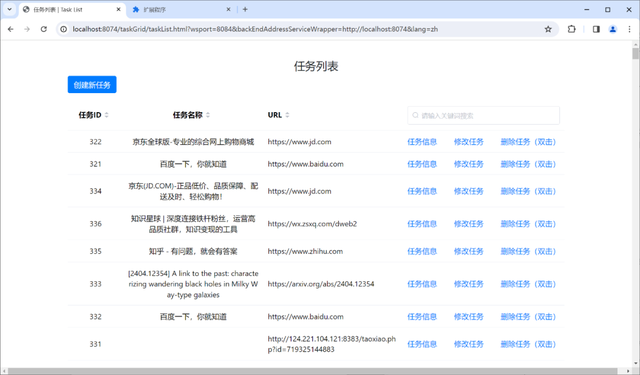Select the 知识星球 task name cell

[193, 224]
